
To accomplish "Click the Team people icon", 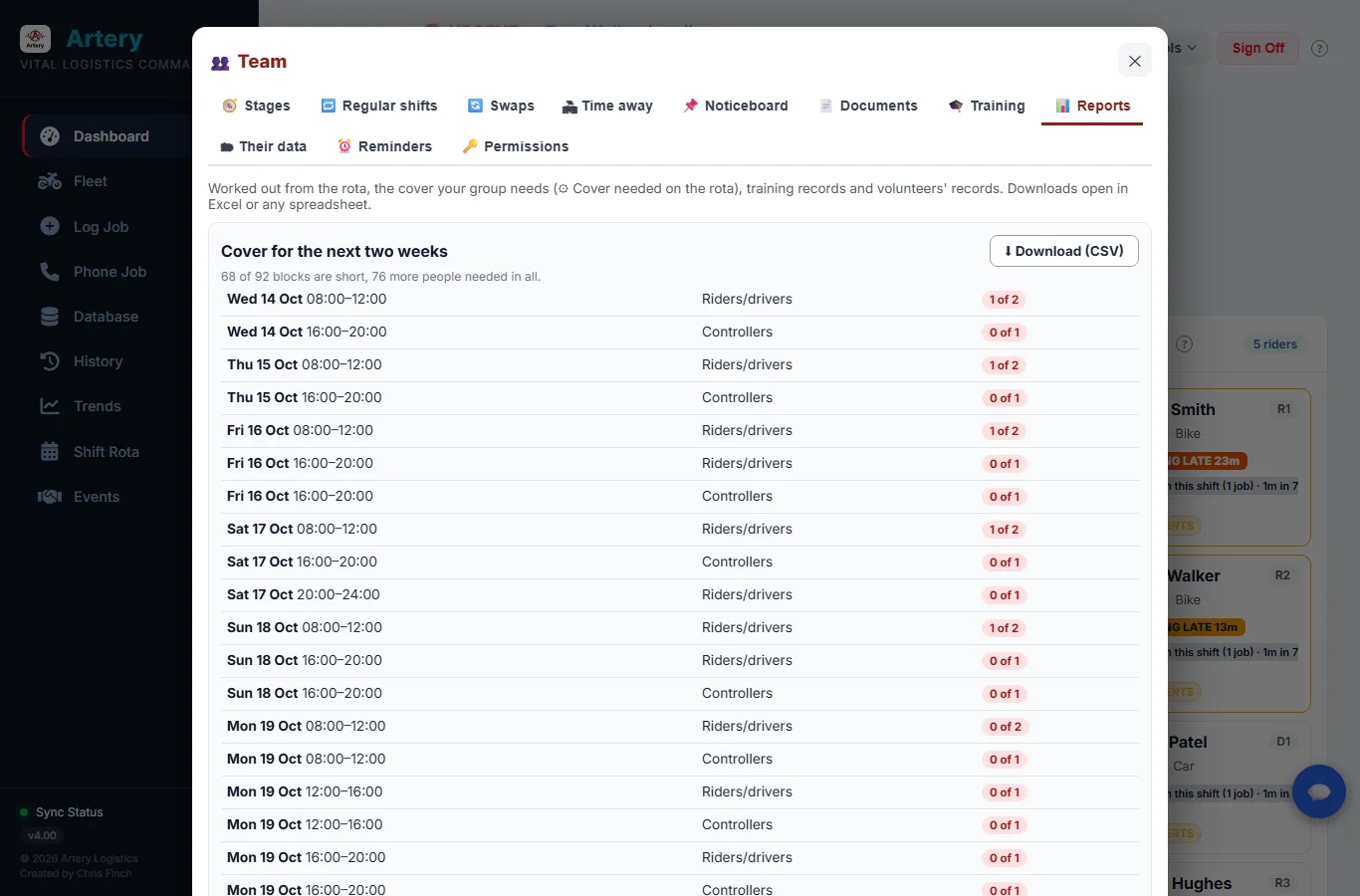I will click(220, 63).
